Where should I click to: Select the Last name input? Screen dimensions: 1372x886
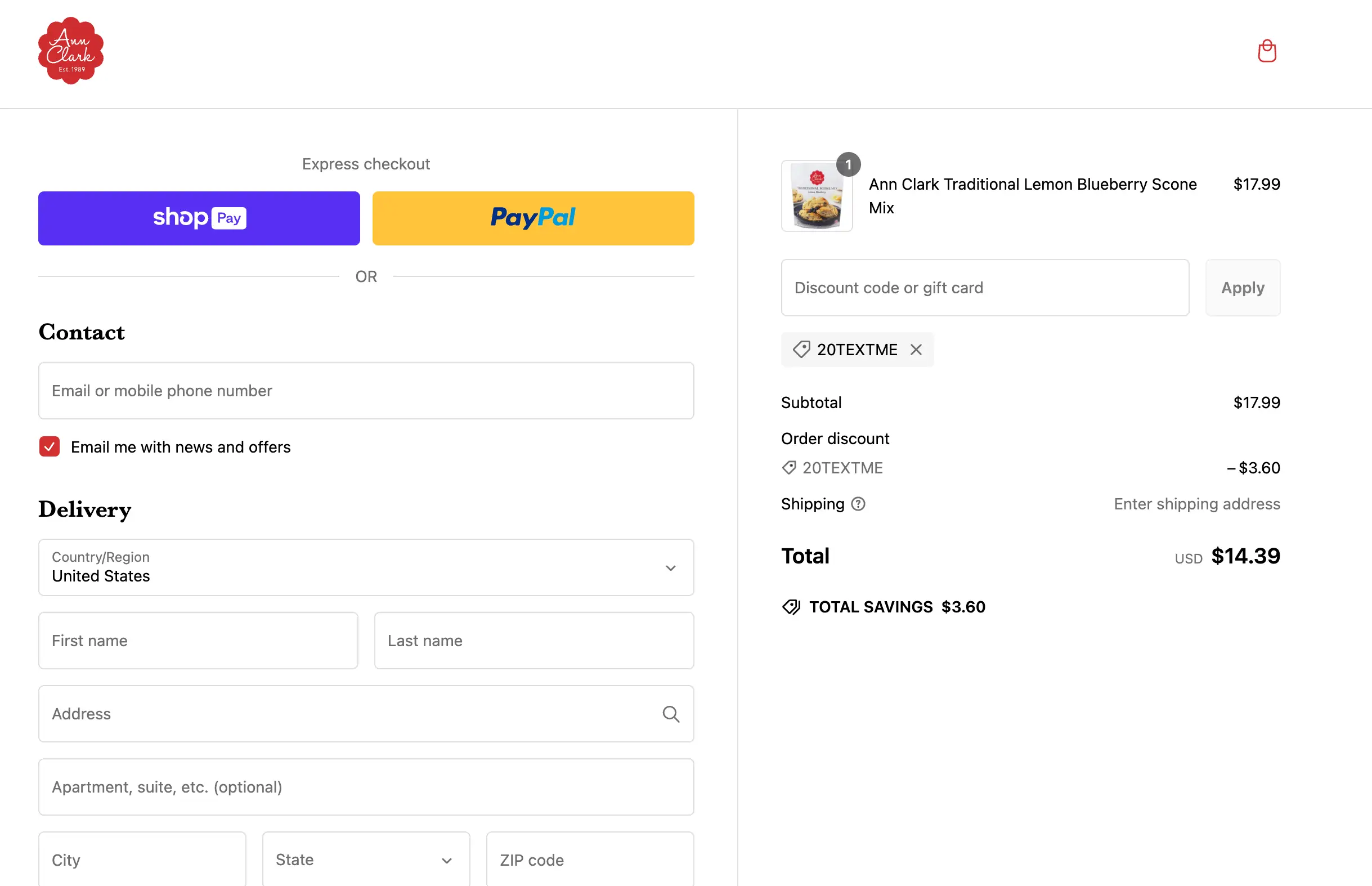pos(533,641)
